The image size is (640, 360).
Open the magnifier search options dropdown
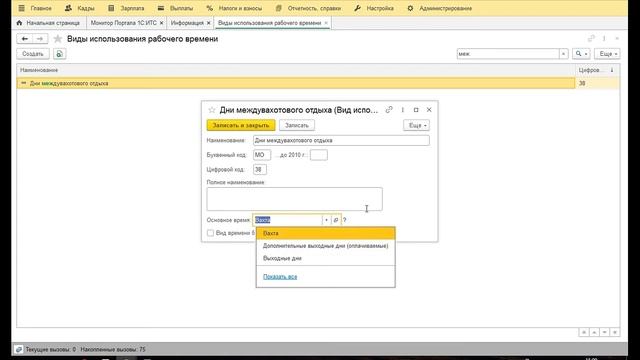pyautogui.click(x=581, y=54)
